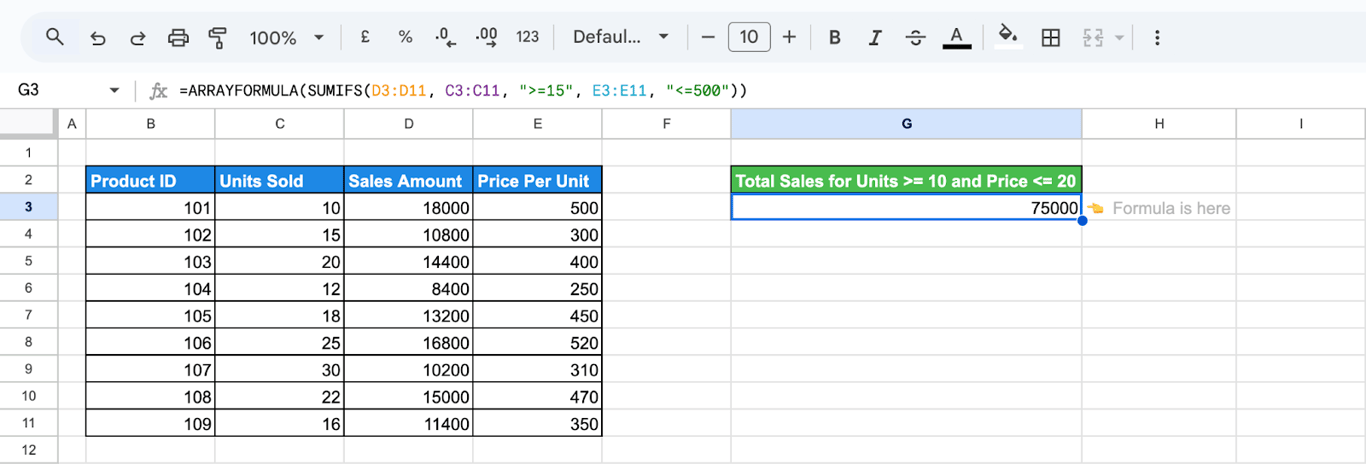Decrease font size with minus button
Image resolution: width=1366 pixels, height=464 pixels.
[708, 37]
